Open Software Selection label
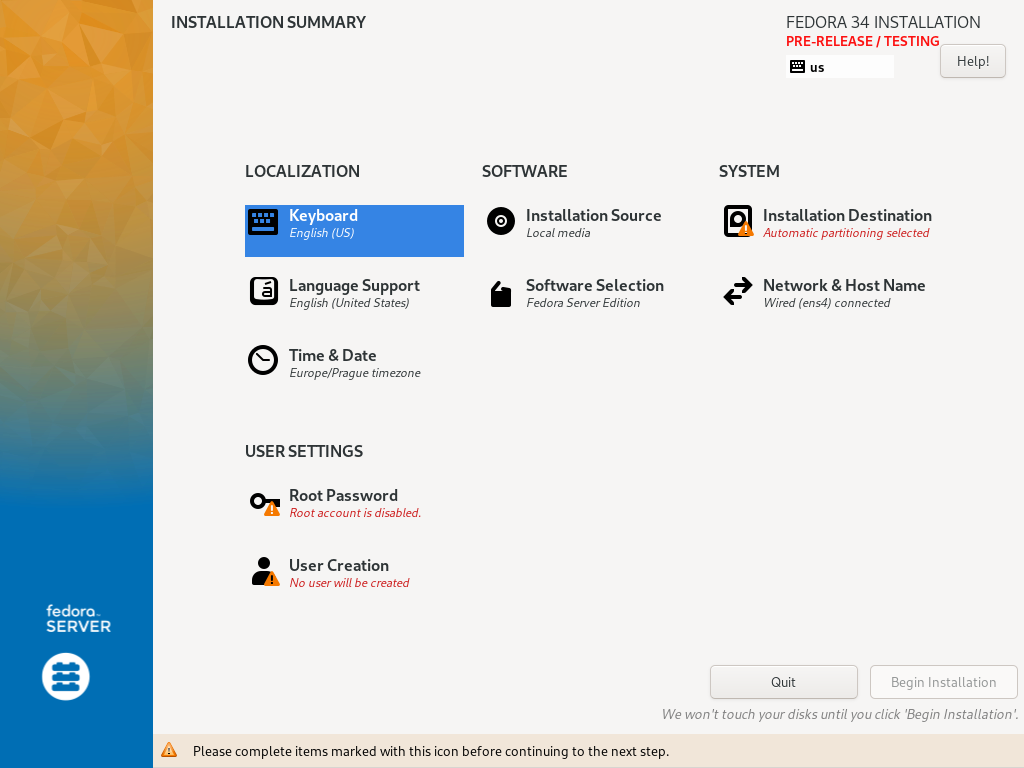Viewport: 1024px width, 768px height. [x=595, y=285]
